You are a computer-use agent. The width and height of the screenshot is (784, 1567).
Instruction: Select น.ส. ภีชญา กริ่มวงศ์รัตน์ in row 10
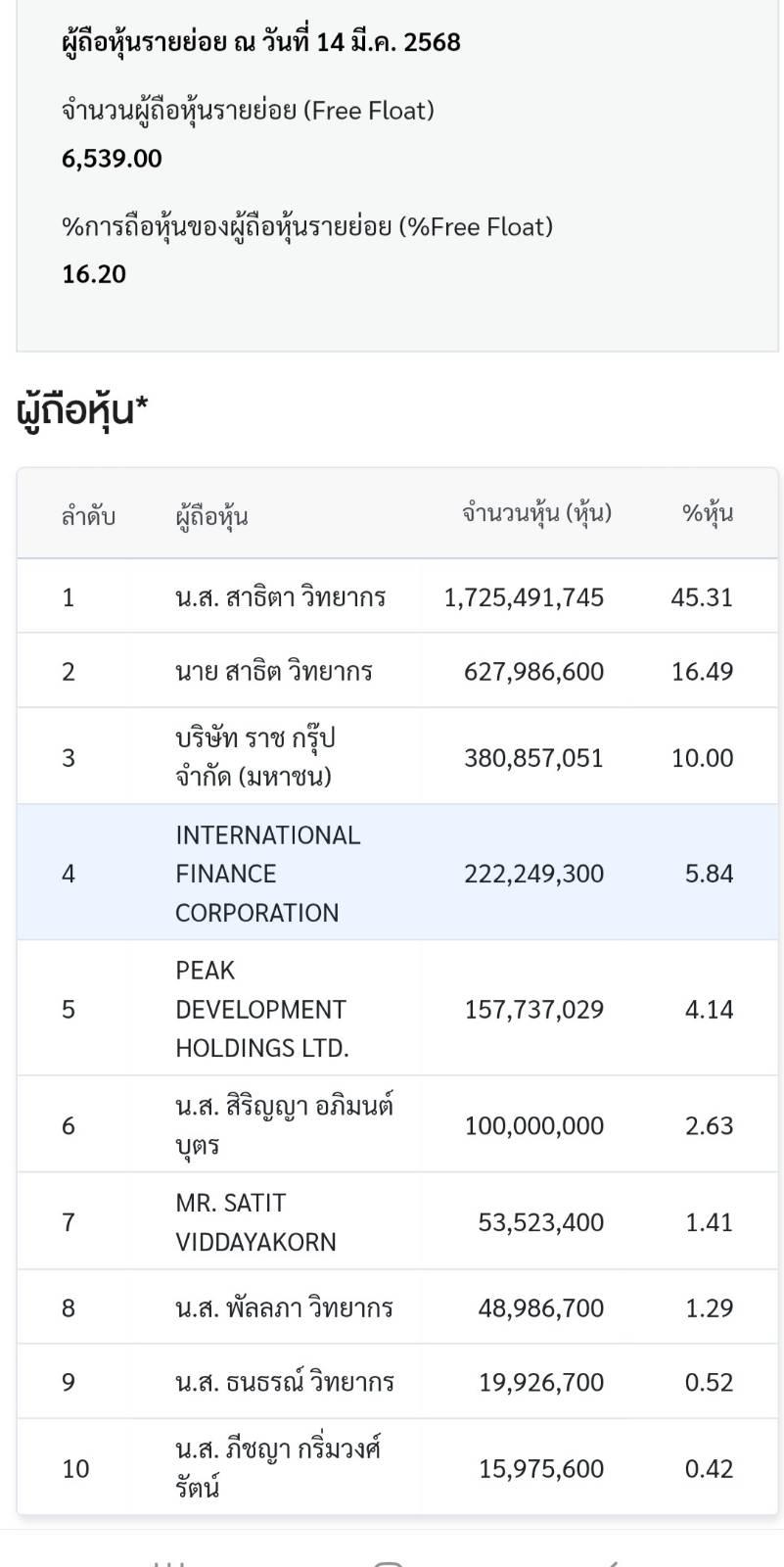278,1468
